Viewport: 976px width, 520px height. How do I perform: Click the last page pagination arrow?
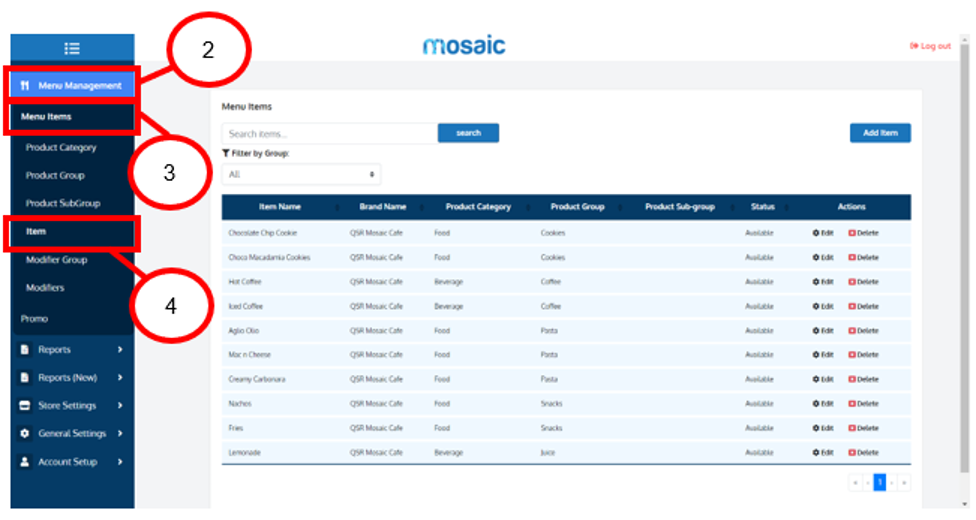(904, 483)
